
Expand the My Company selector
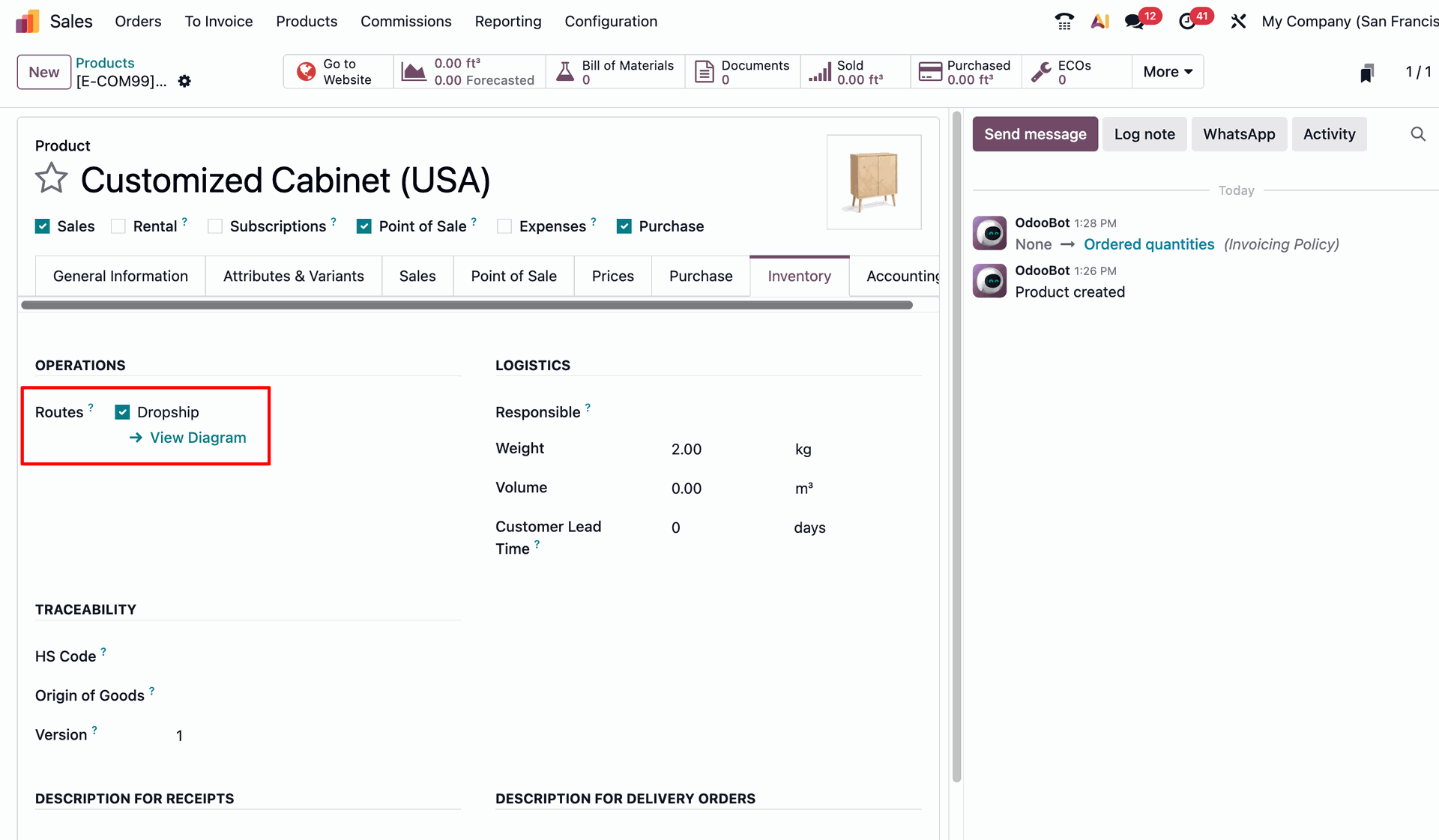pos(1348,20)
